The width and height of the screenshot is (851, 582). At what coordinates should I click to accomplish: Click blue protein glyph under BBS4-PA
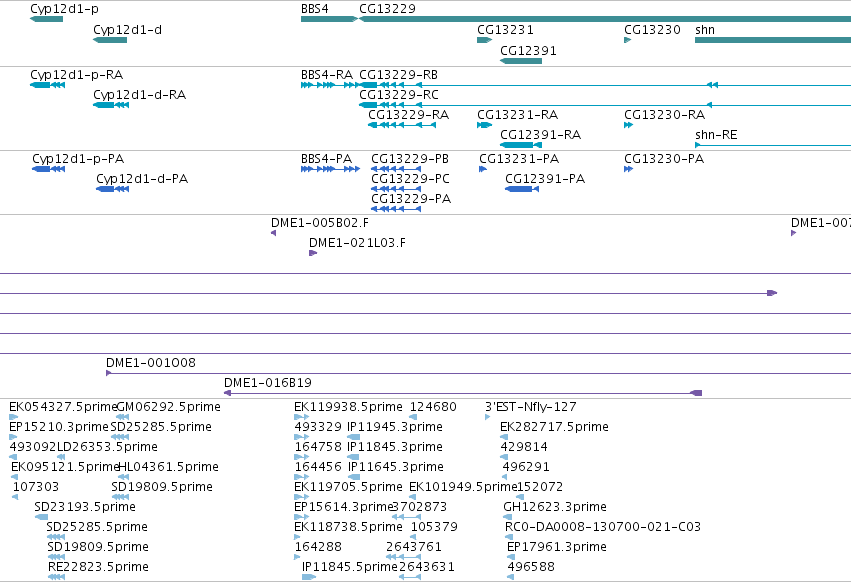331,169
